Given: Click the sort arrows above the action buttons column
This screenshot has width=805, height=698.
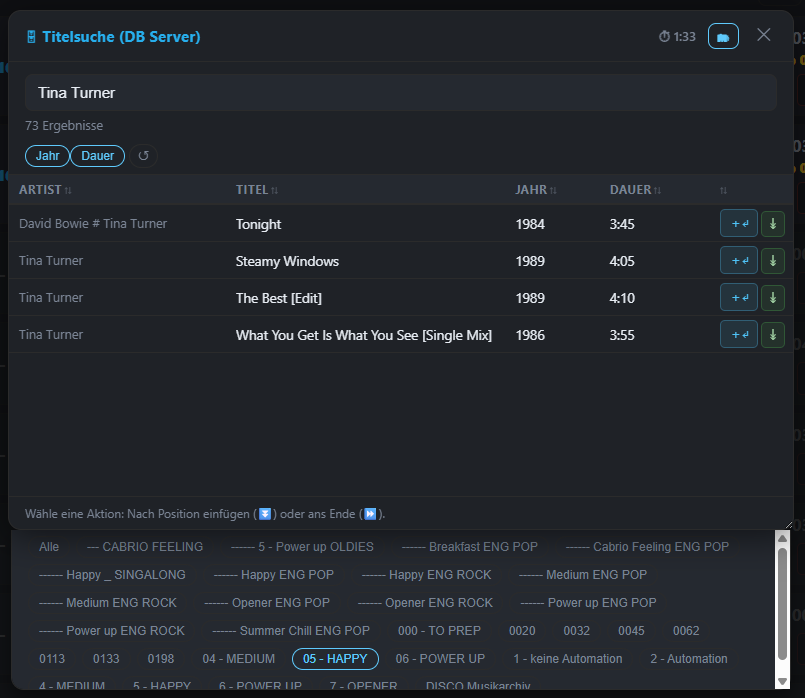Looking at the screenshot, I should coord(723,190).
